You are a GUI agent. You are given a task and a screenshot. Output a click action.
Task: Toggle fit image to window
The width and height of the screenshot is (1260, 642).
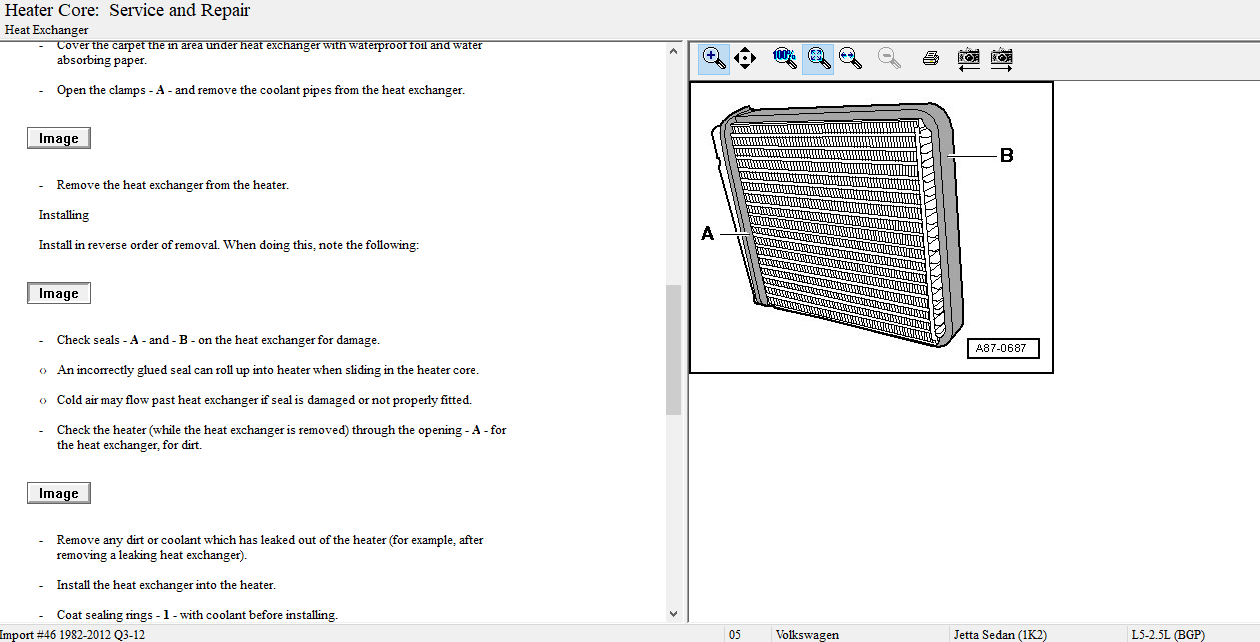[x=818, y=58]
